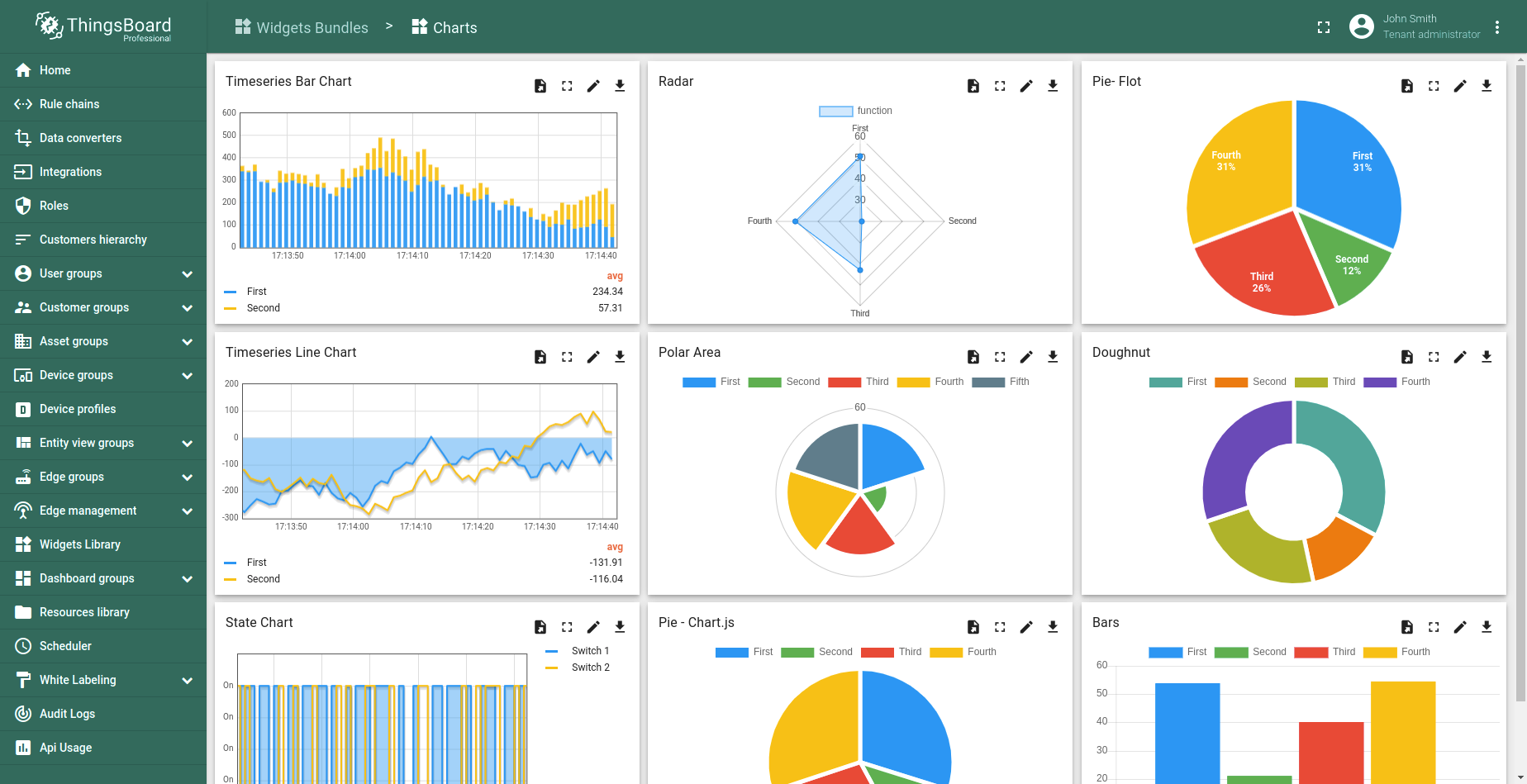Toggle Switch 1 in State Chart legend
Viewport: 1527px width, 784px height.
(x=577, y=651)
